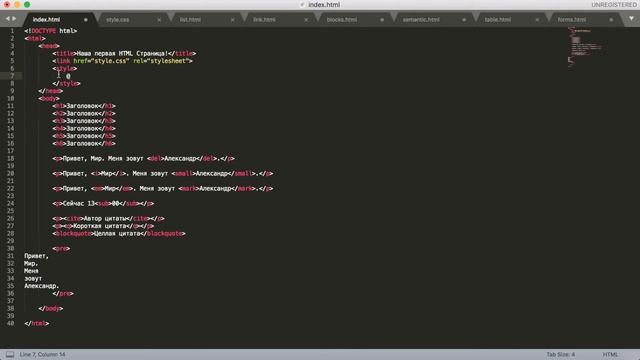Click the link href="style.css" line

tap(122, 61)
